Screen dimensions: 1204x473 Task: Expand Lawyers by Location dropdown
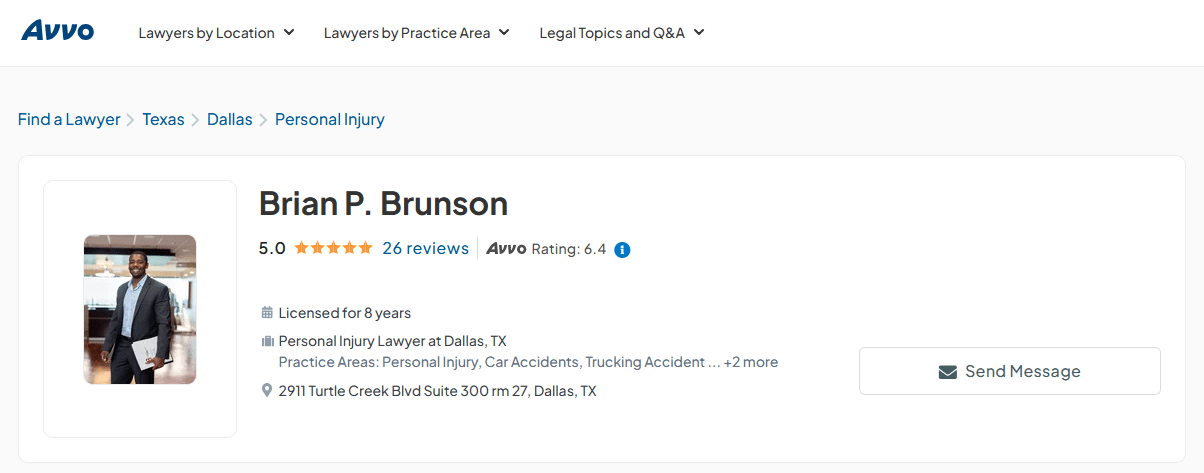coord(216,33)
